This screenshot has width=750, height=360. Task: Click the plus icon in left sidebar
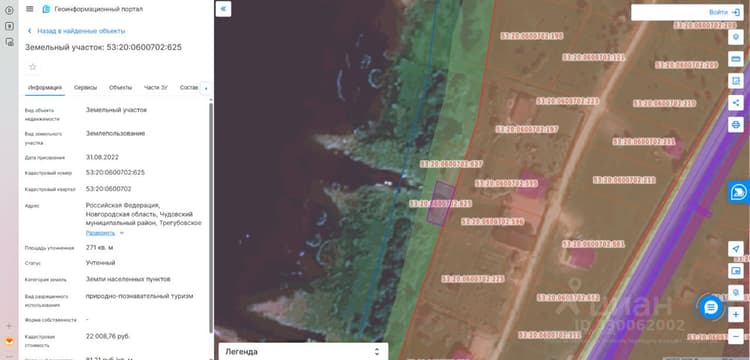click(x=9, y=326)
